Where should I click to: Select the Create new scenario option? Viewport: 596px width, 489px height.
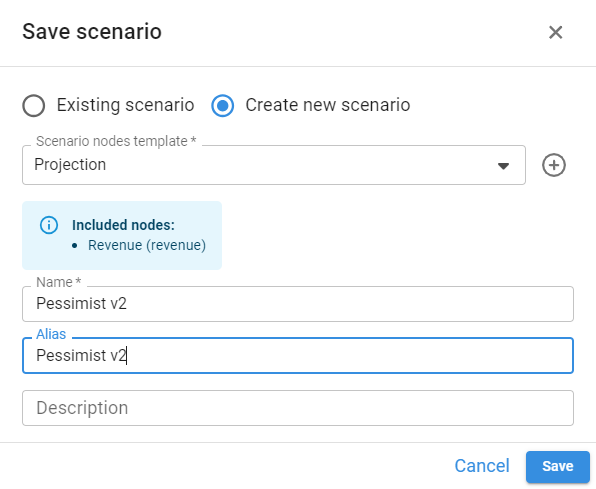point(223,105)
